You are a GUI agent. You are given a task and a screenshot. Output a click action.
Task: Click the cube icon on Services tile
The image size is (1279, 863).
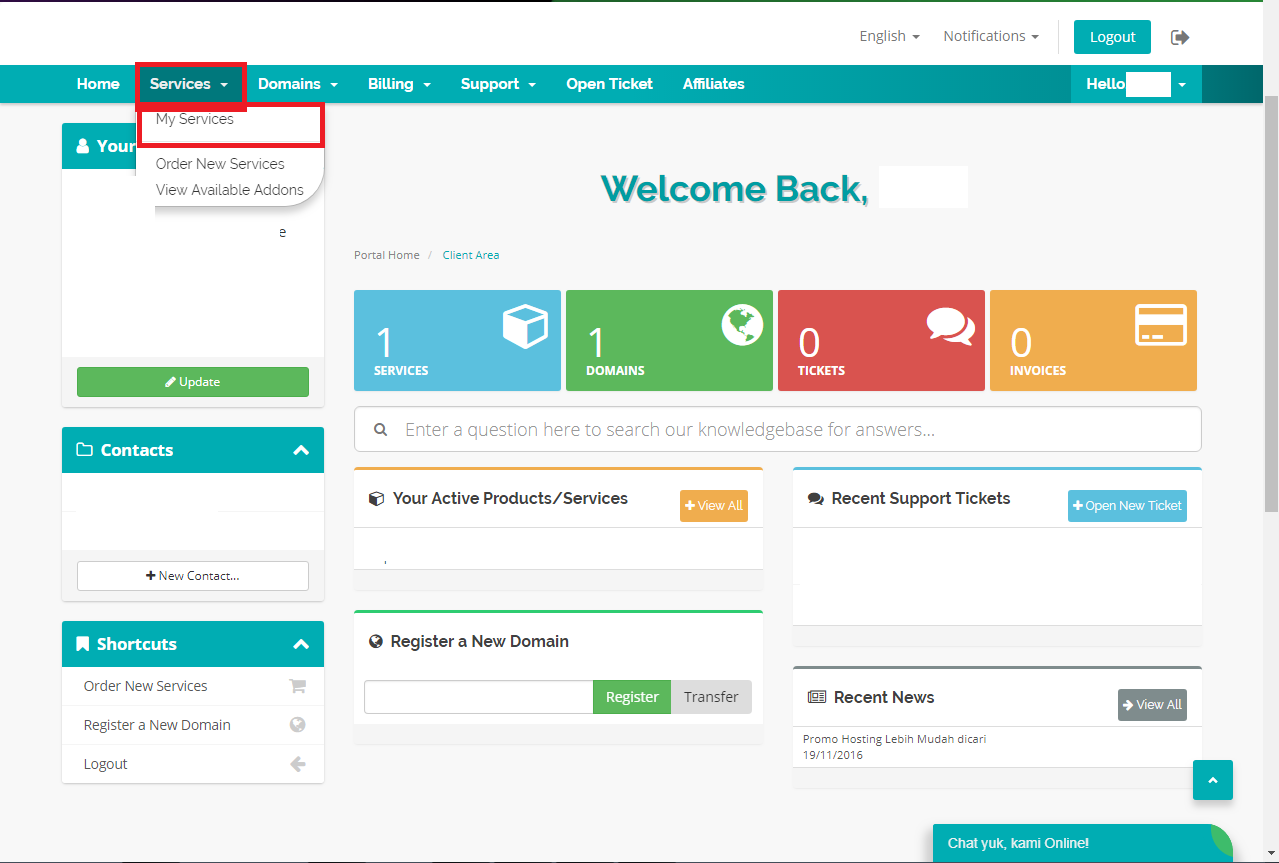tap(525, 326)
